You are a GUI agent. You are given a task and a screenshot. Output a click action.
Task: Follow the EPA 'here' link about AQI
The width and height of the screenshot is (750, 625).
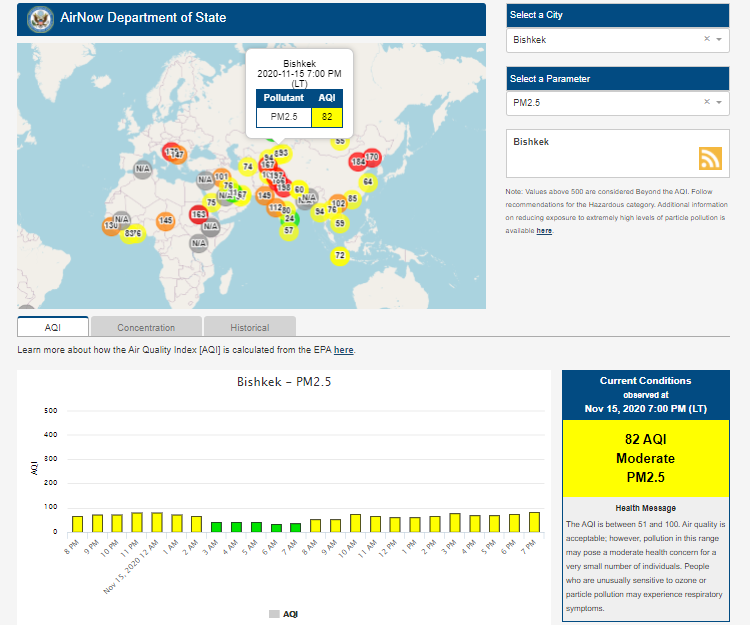[x=343, y=350]
